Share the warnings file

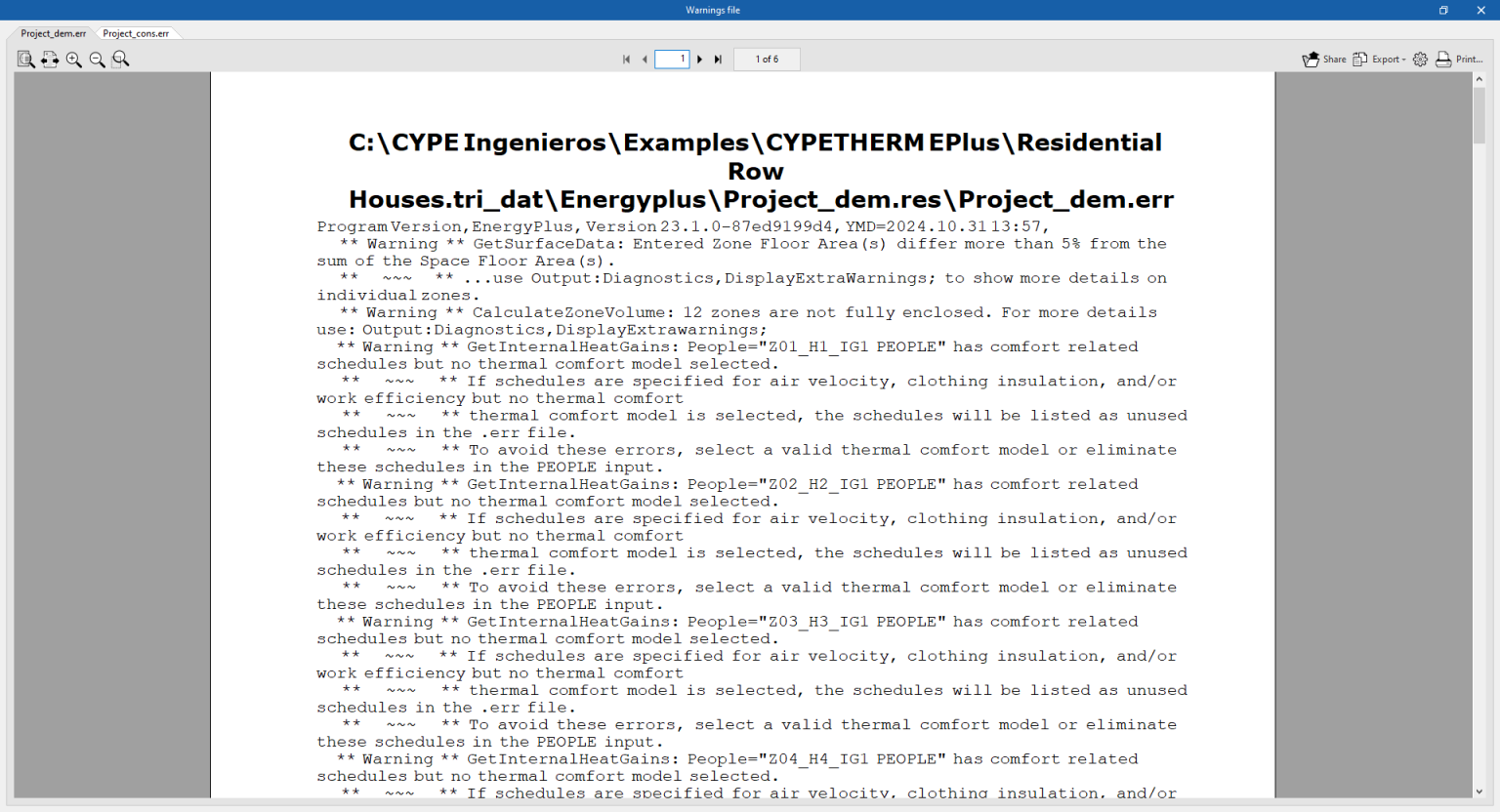pyautogui.click(x=1324, y=60)
